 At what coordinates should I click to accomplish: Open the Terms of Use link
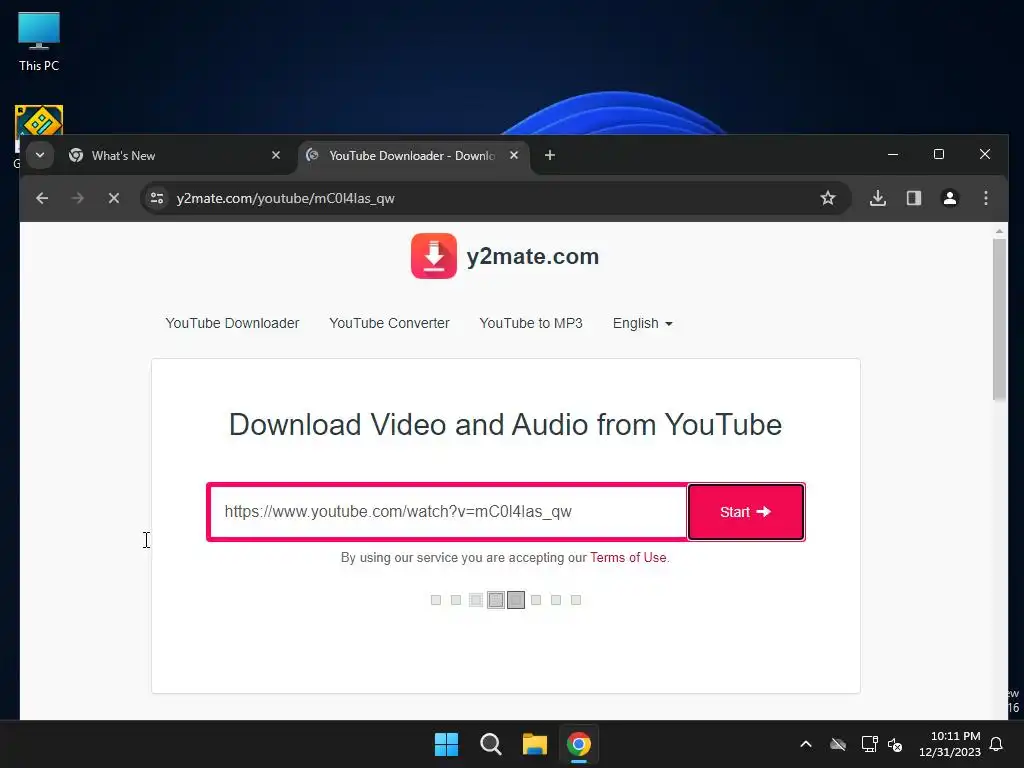628,558
